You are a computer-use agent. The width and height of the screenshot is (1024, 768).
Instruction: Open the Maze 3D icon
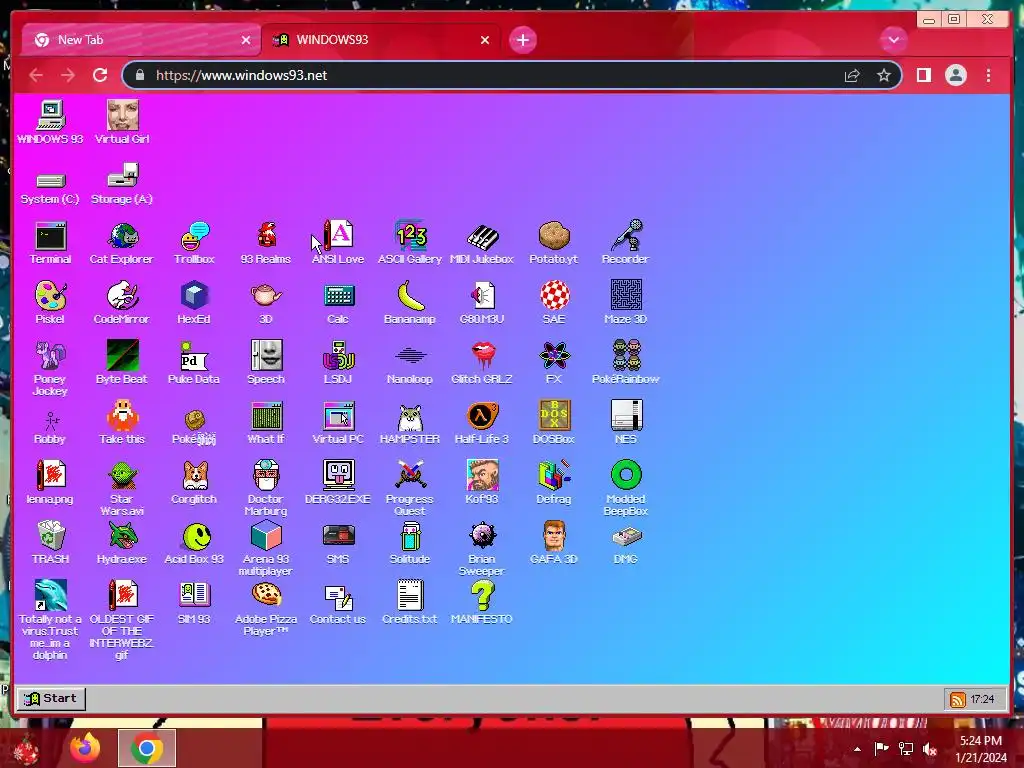pos(626,302)
